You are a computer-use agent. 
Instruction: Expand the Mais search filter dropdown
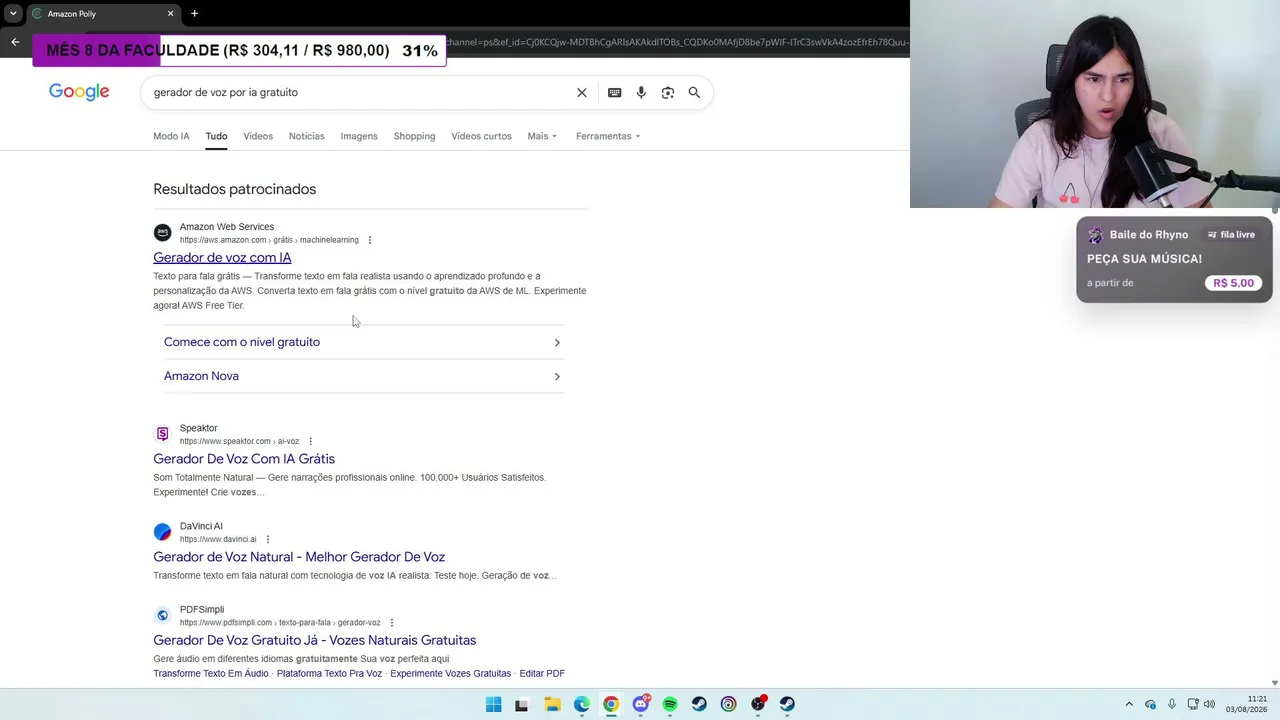coord(542,136)
